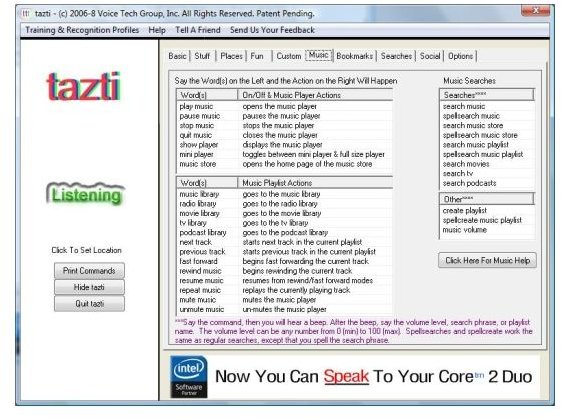Select the 'previous track' row
562x418 pixels.
click(x=285, y=252)
